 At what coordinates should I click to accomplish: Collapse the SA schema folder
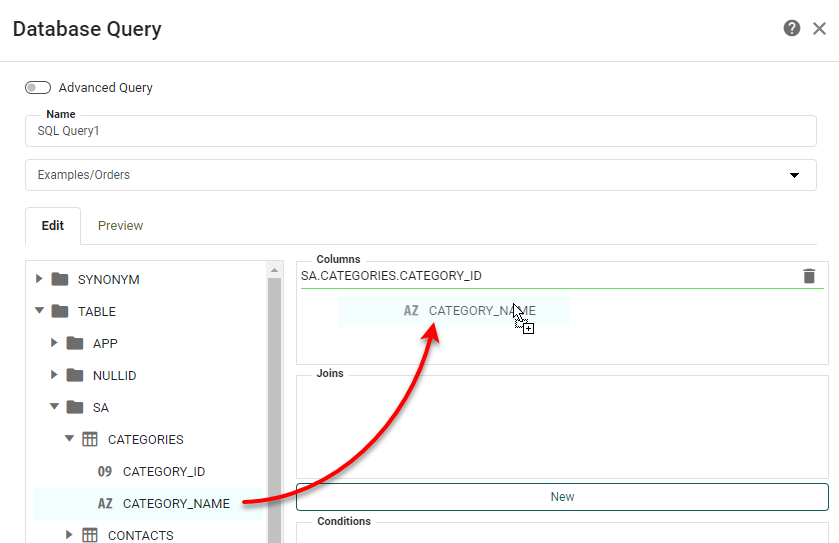54,407
